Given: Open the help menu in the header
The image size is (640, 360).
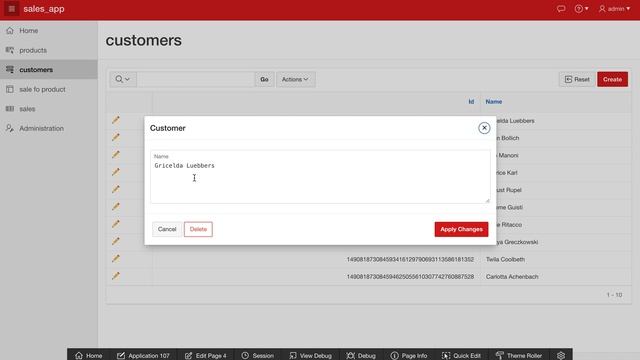Looking at the screenshot, I should click(x=581, y=9).
